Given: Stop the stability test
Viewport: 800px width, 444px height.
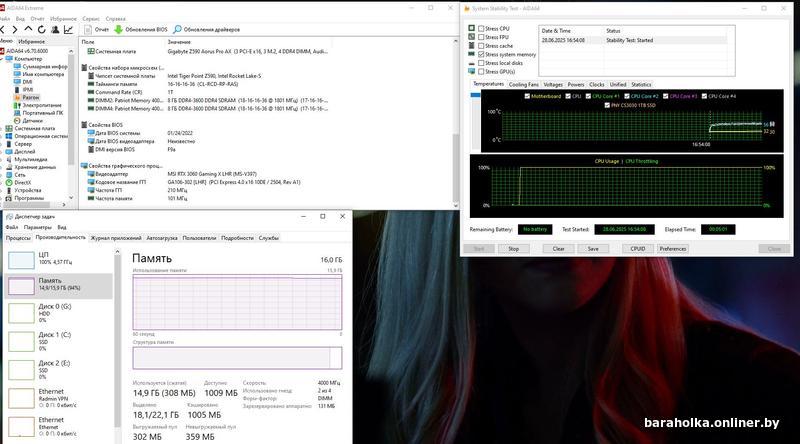Looking at the screenshot, I should [513, 249].
